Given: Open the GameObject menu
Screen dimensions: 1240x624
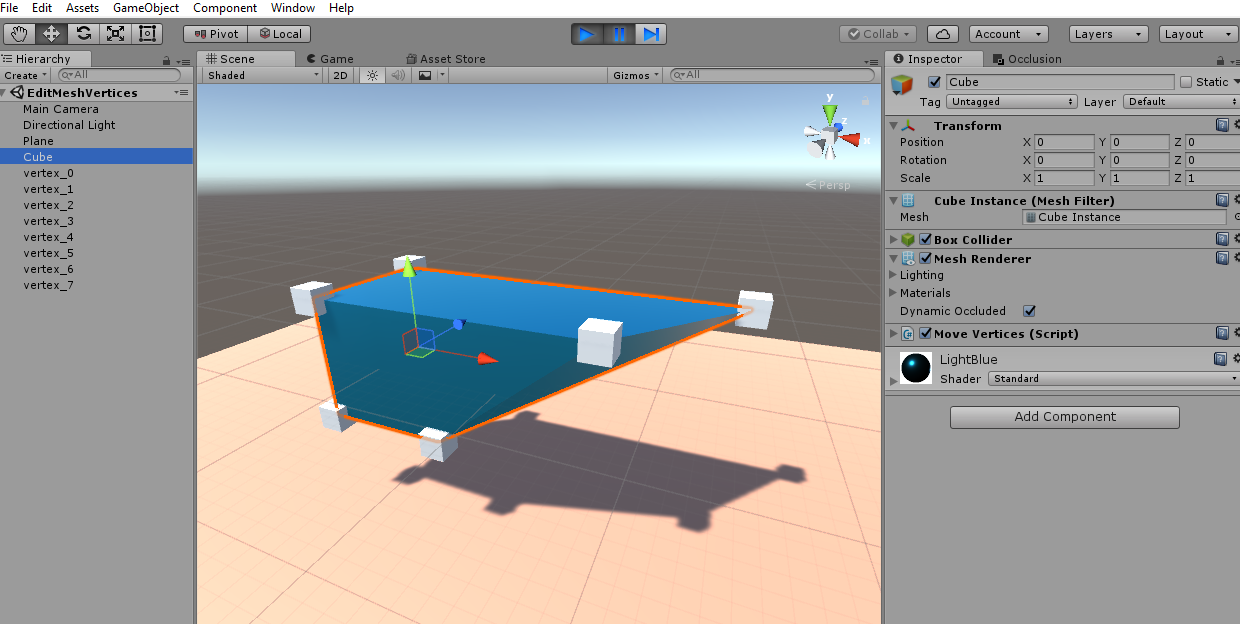Looking at the screenshot, I should point(145,8).
